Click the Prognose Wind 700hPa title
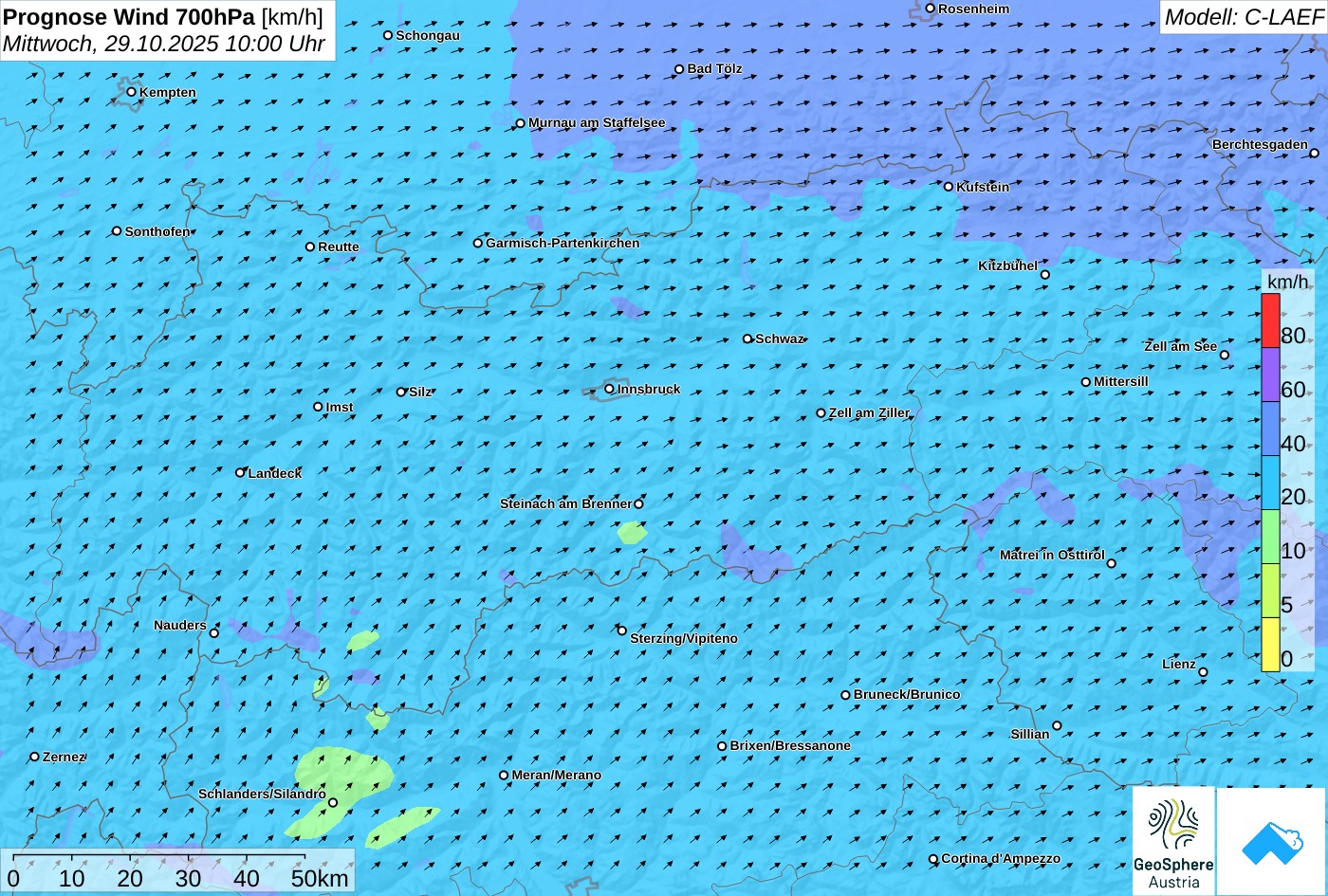Screen dimensions: 1328x896 [129, 16]
